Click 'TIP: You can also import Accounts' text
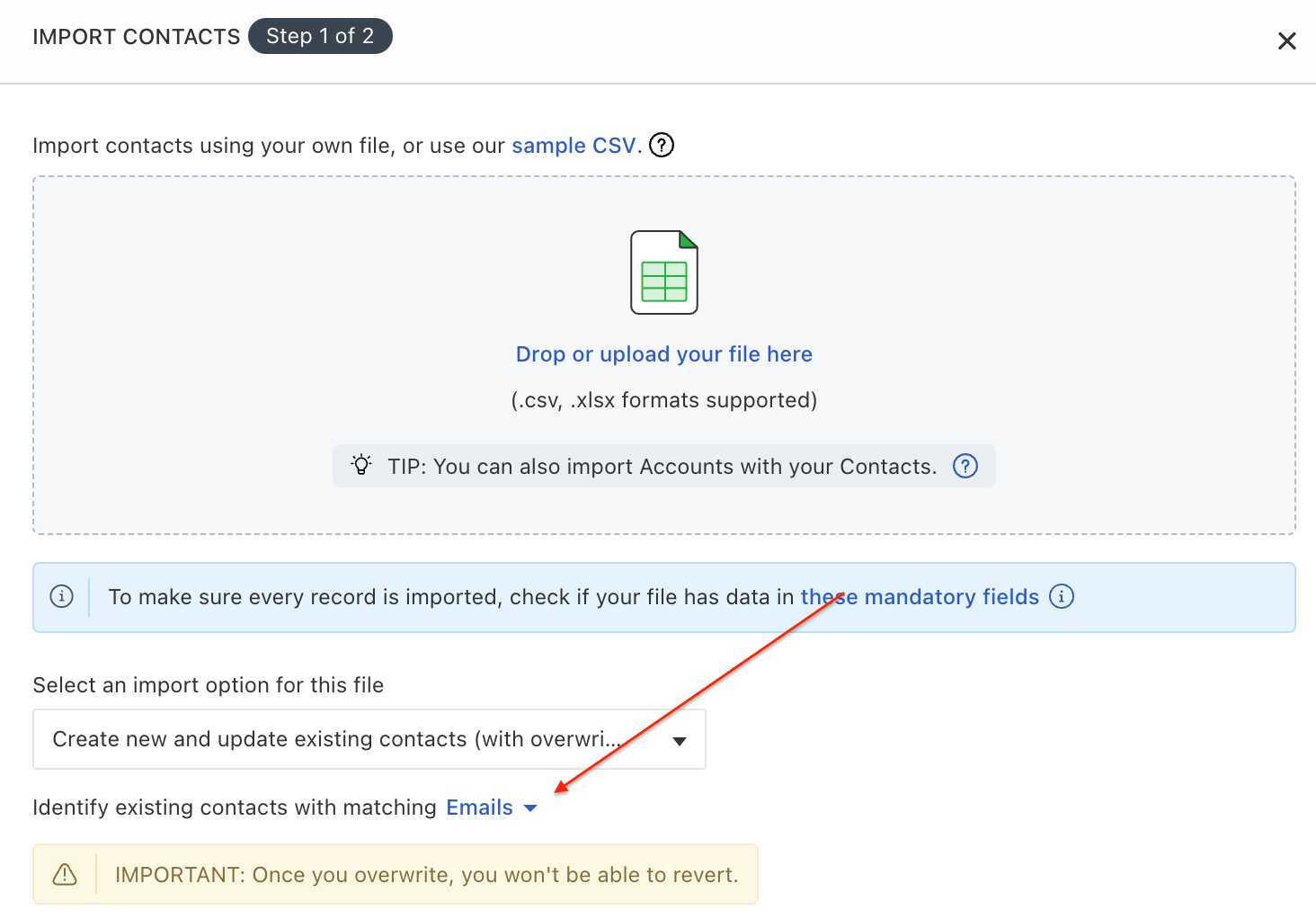This screenshot has height=919, width=1316. pyautogui.click(x=662, y=467)
